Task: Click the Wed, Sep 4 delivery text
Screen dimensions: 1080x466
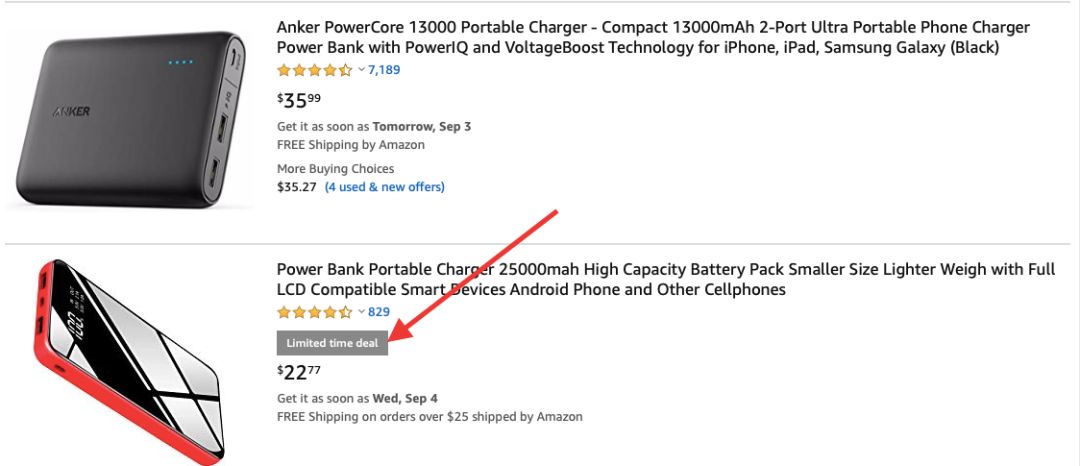Action: pos(405,399)
